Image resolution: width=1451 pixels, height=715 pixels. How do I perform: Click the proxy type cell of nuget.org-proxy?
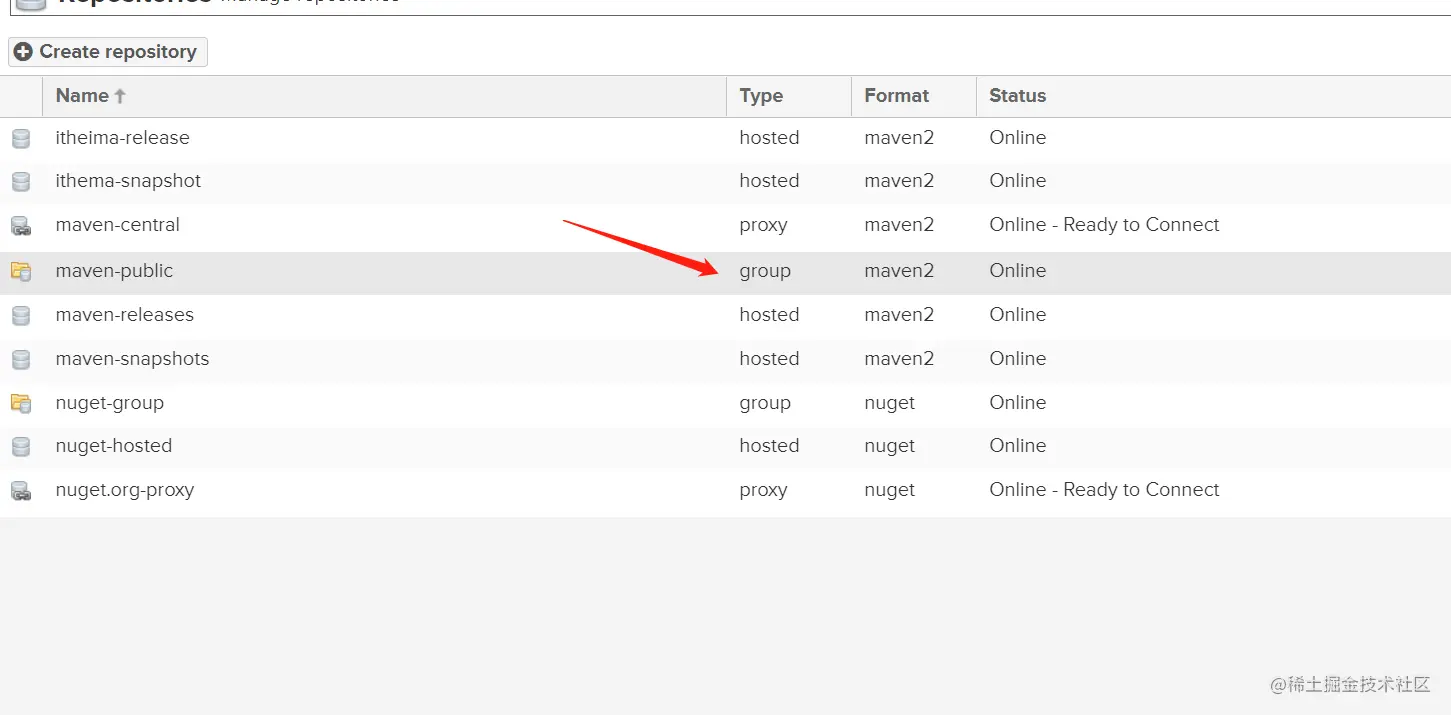pos(763,490)
